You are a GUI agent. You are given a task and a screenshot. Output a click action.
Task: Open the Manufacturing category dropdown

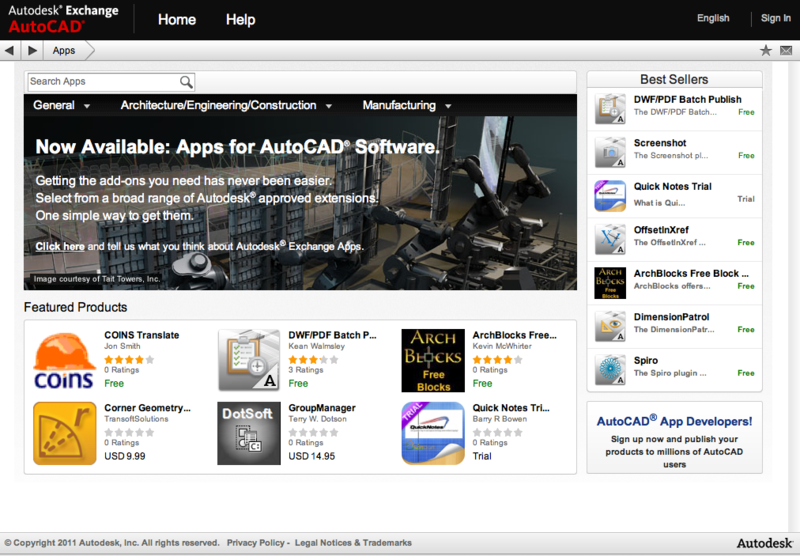[406, 105]
